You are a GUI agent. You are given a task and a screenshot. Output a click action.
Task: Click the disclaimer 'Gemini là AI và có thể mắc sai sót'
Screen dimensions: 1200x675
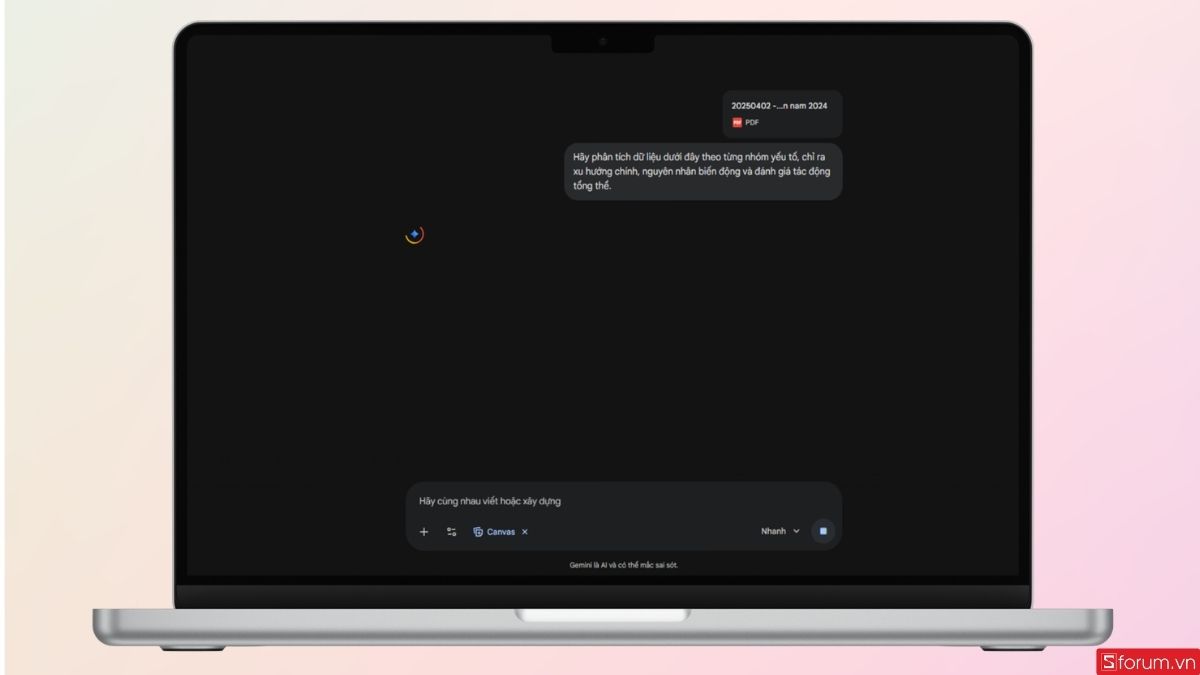[x=624, y=565]
